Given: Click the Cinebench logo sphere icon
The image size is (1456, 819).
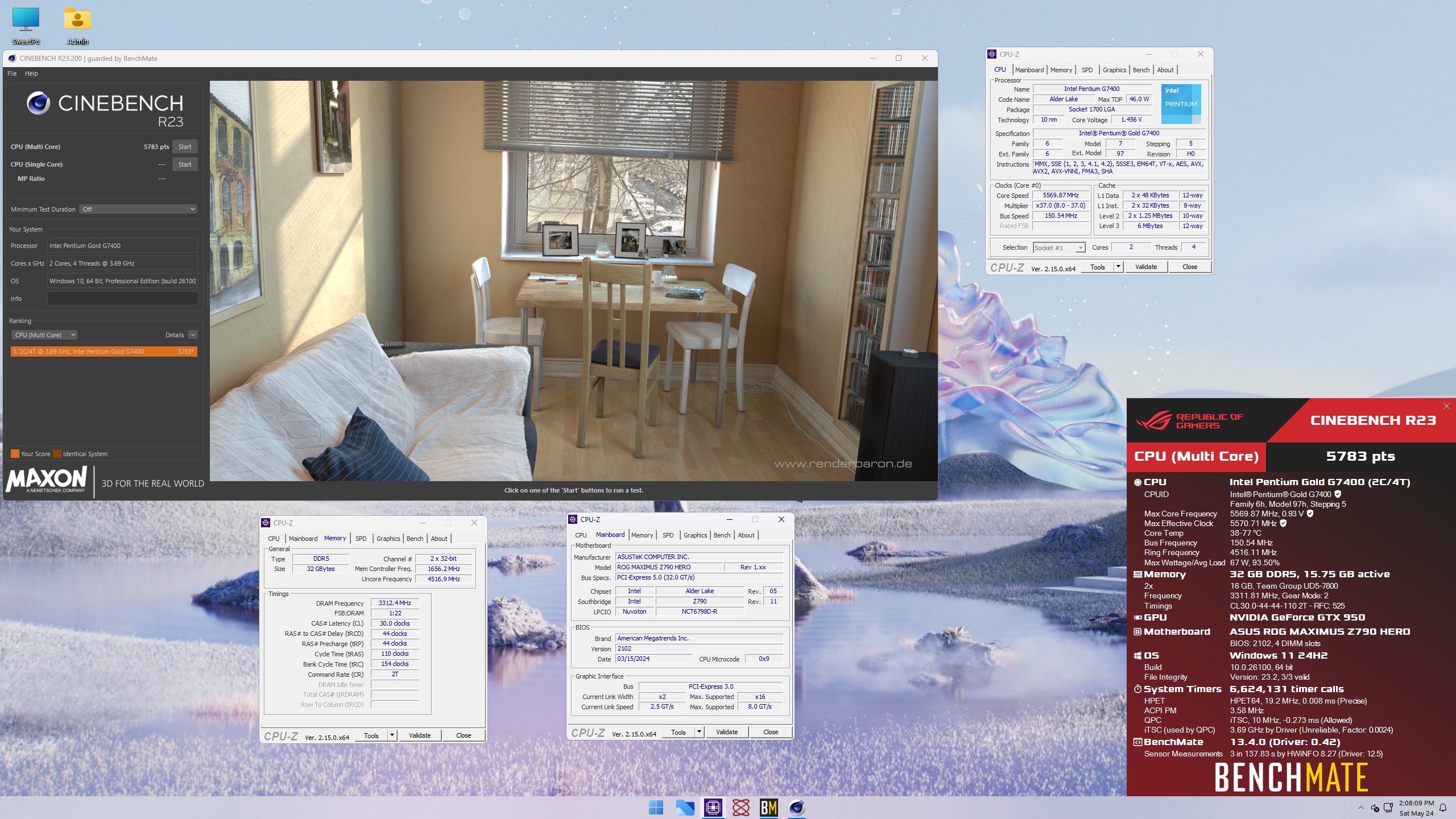Looking at the screenshot, I should 38,103.
